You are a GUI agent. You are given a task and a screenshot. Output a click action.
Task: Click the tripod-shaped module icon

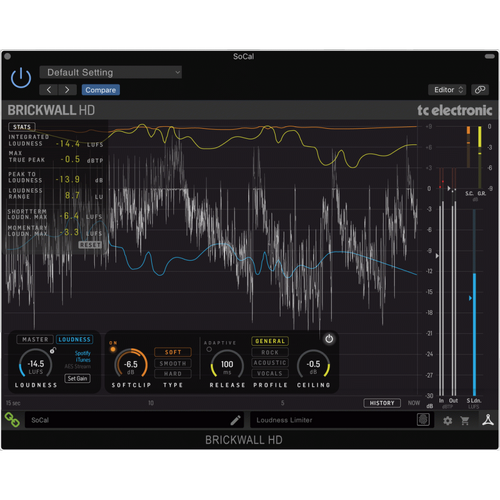click(x=488, y=420)
